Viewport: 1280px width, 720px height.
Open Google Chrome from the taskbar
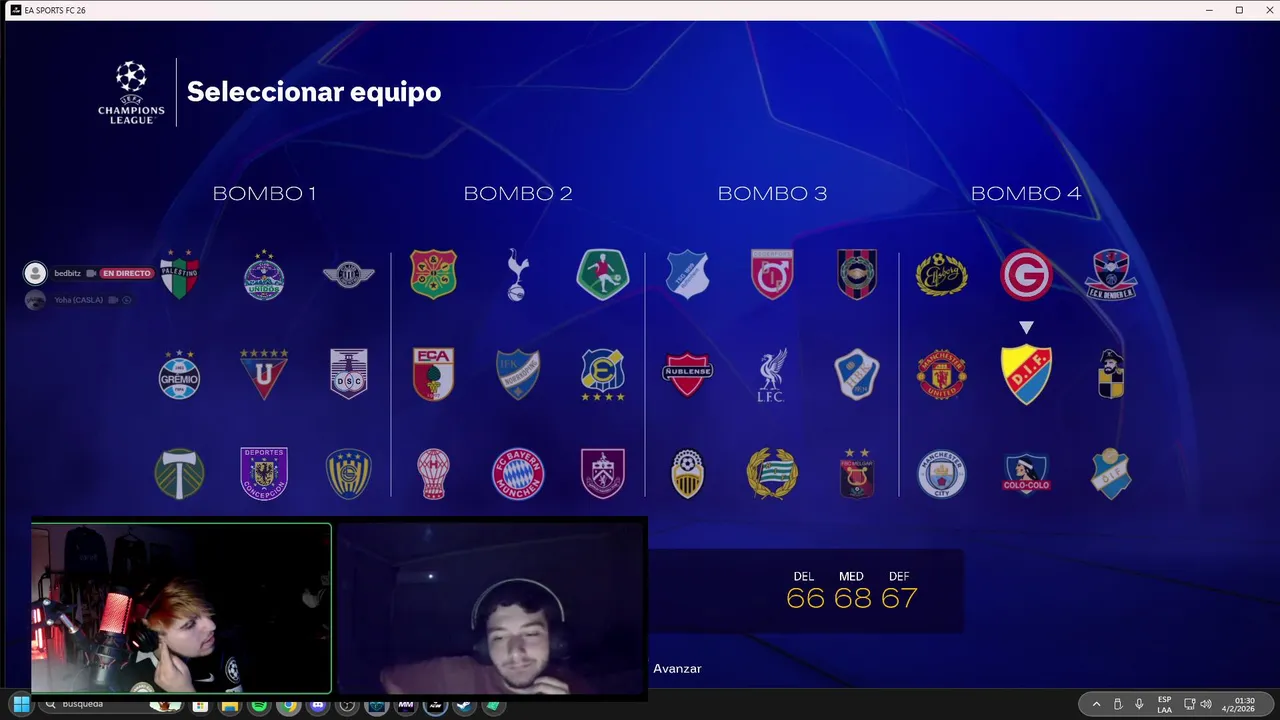point(288,705)
